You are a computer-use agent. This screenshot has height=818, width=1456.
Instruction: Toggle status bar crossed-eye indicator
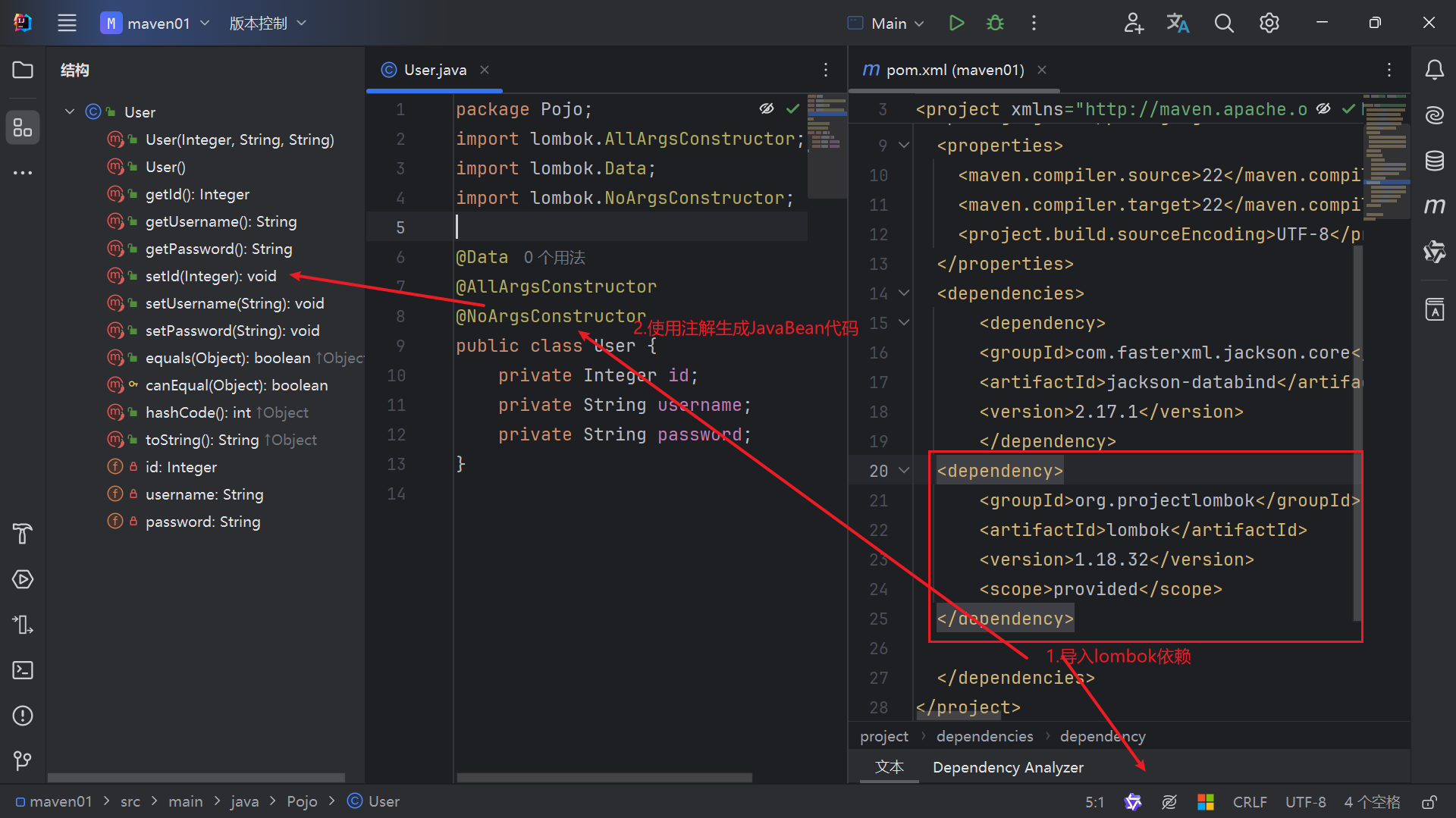pos(1169,801)
